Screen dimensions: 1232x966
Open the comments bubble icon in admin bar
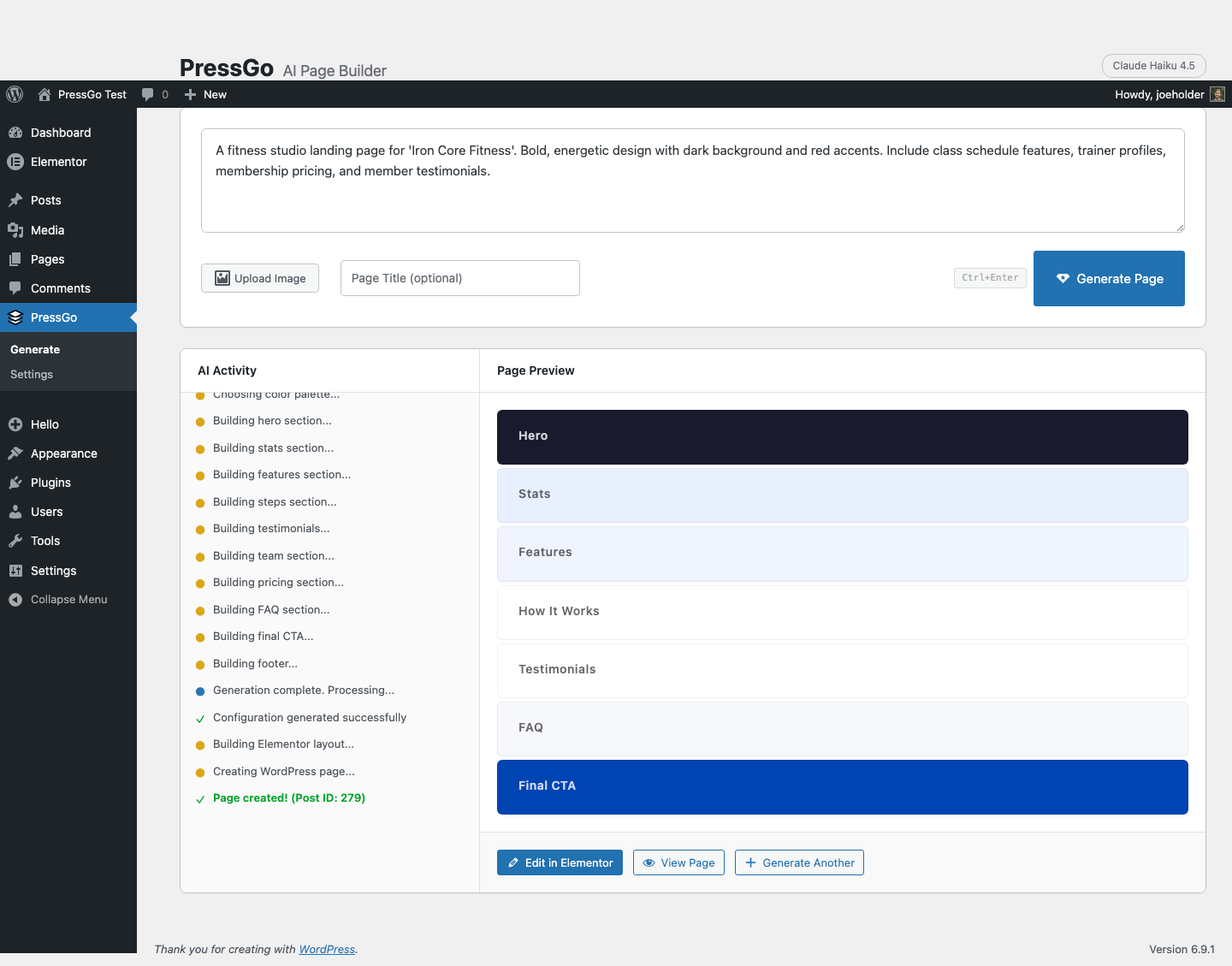[148, 94]
